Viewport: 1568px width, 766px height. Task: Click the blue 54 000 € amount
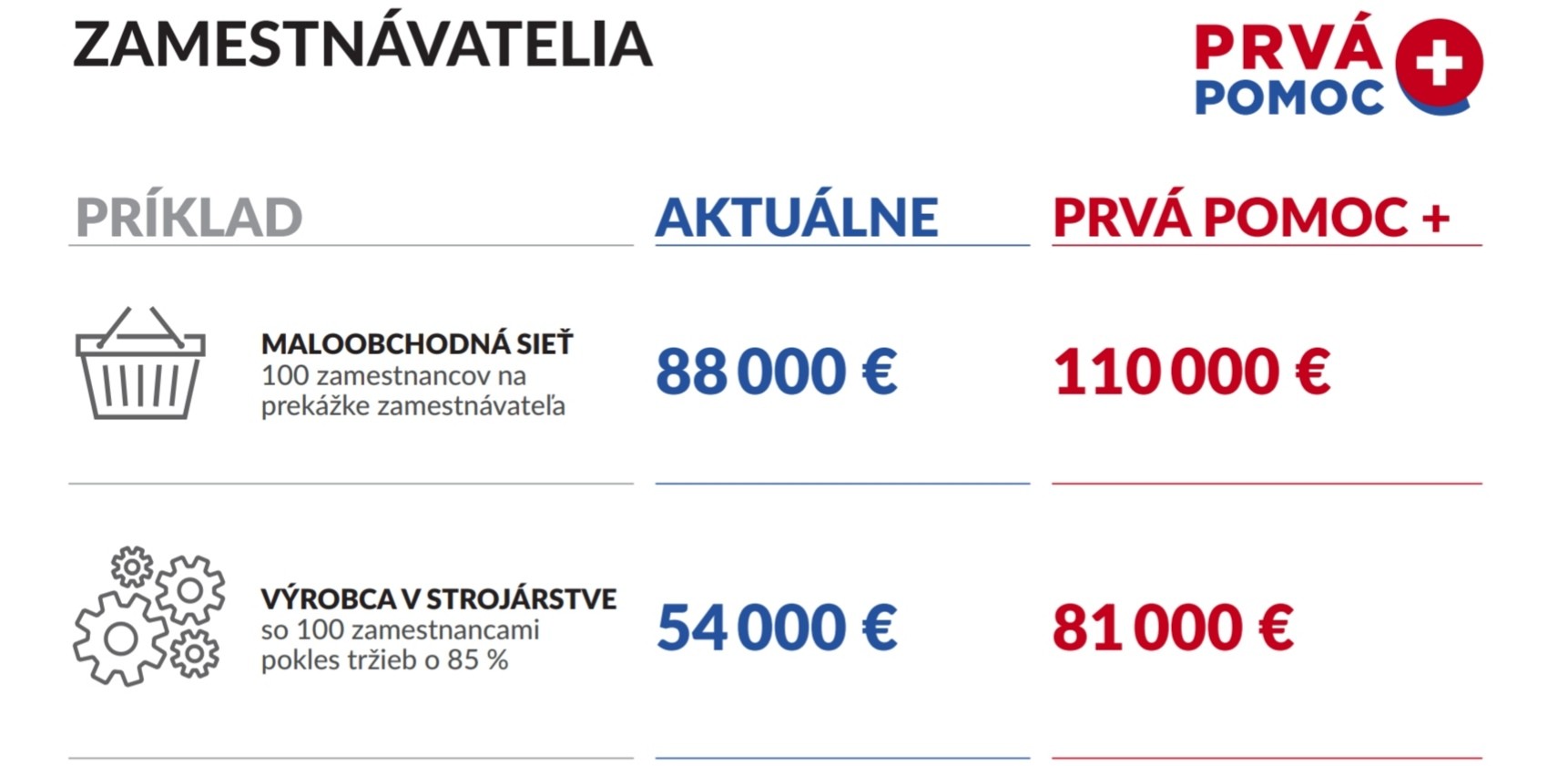pos(776,628)
